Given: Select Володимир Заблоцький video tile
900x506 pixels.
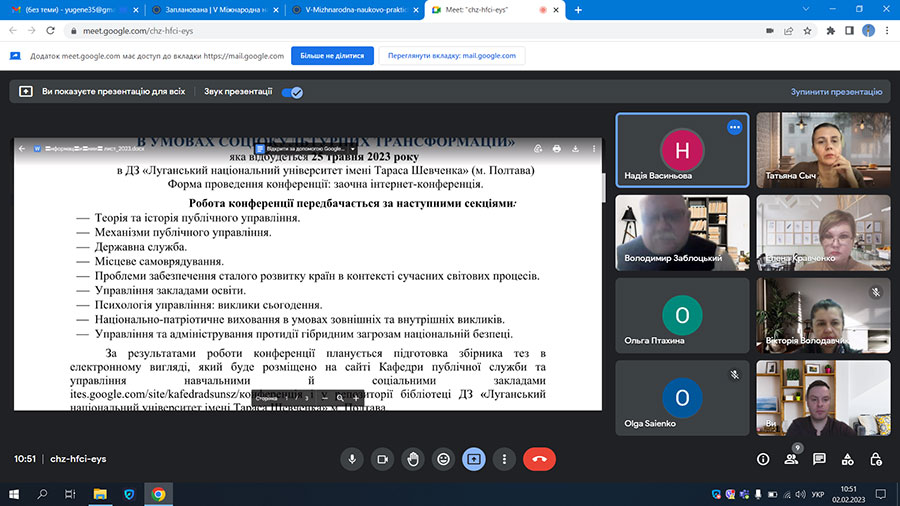Looking at the screenshot, I should pos(682,232).
